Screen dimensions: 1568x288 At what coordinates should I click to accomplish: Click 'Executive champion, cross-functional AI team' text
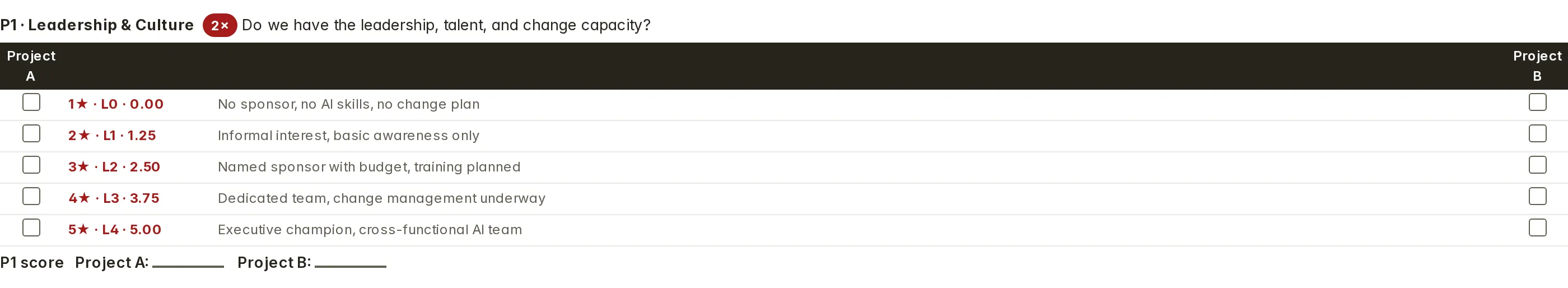pos(370,230)
